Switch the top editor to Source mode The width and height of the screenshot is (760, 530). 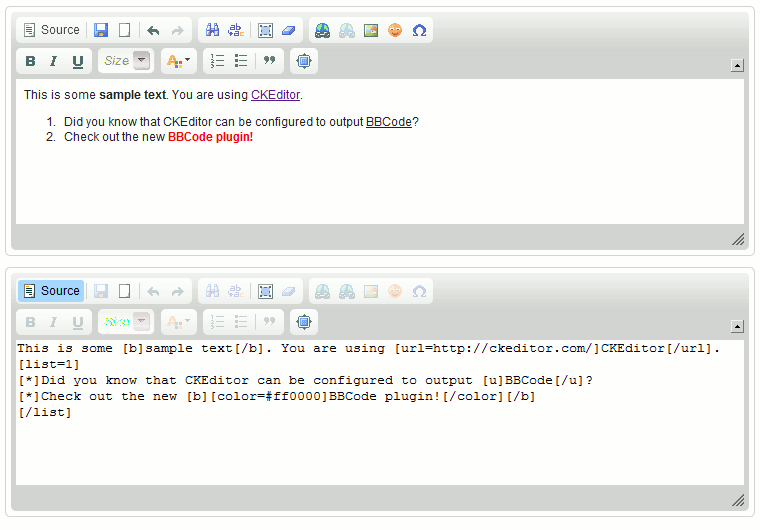tap(51, 30)
